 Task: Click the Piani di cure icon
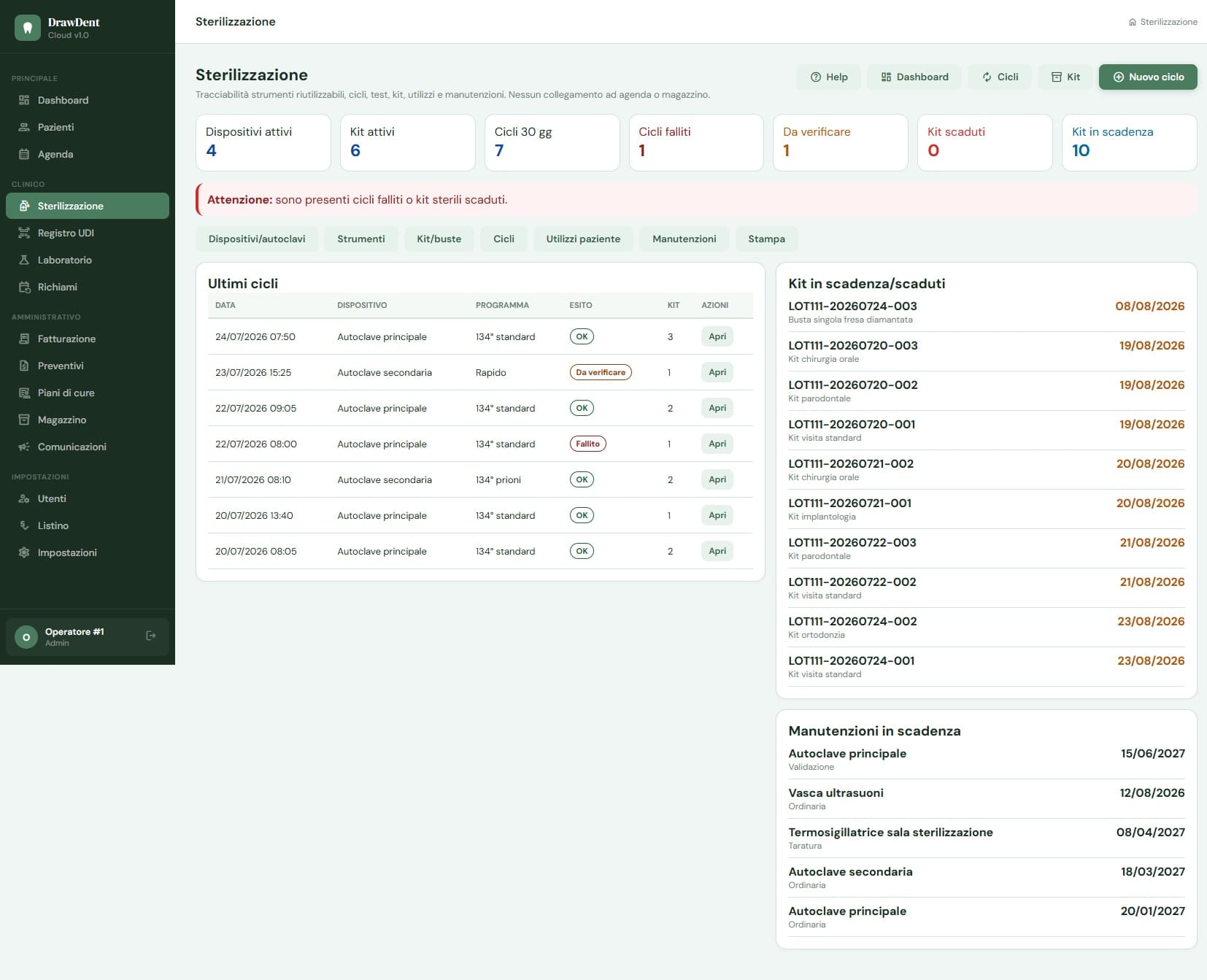(x=24, y=393)
